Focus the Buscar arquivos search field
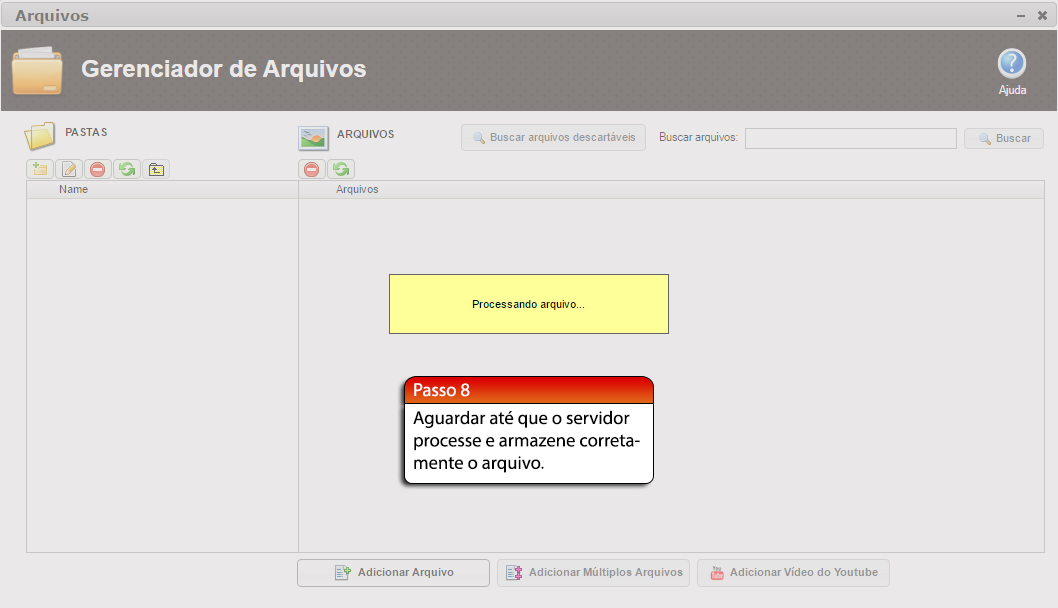Viewport: 1058px width, 608px height. click(850, 138)
